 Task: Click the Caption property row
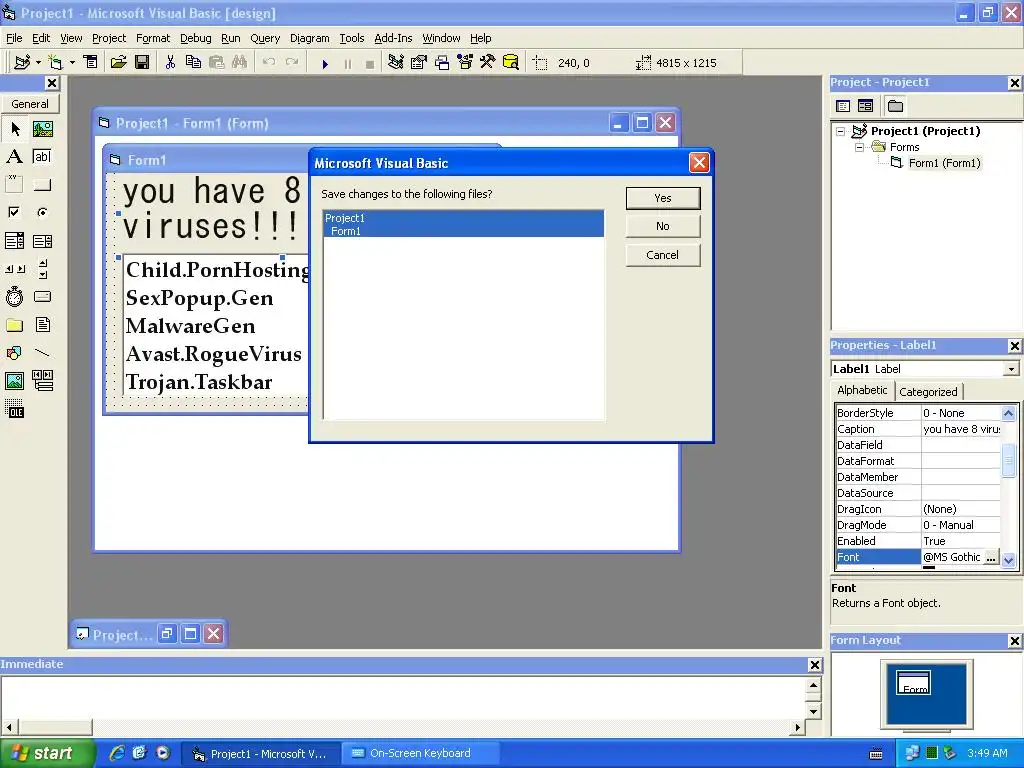pos(918,429)
